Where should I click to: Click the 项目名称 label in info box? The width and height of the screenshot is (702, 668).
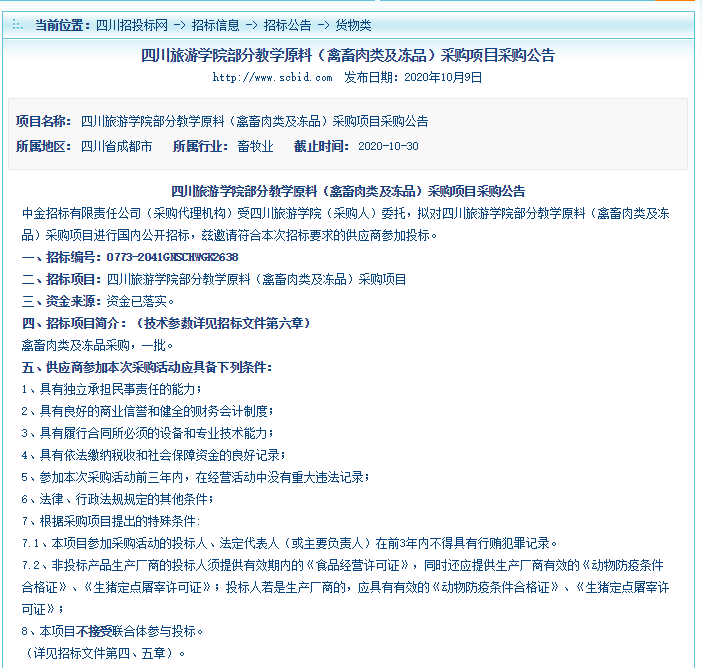pyautogui.click(x=43, y=121)
